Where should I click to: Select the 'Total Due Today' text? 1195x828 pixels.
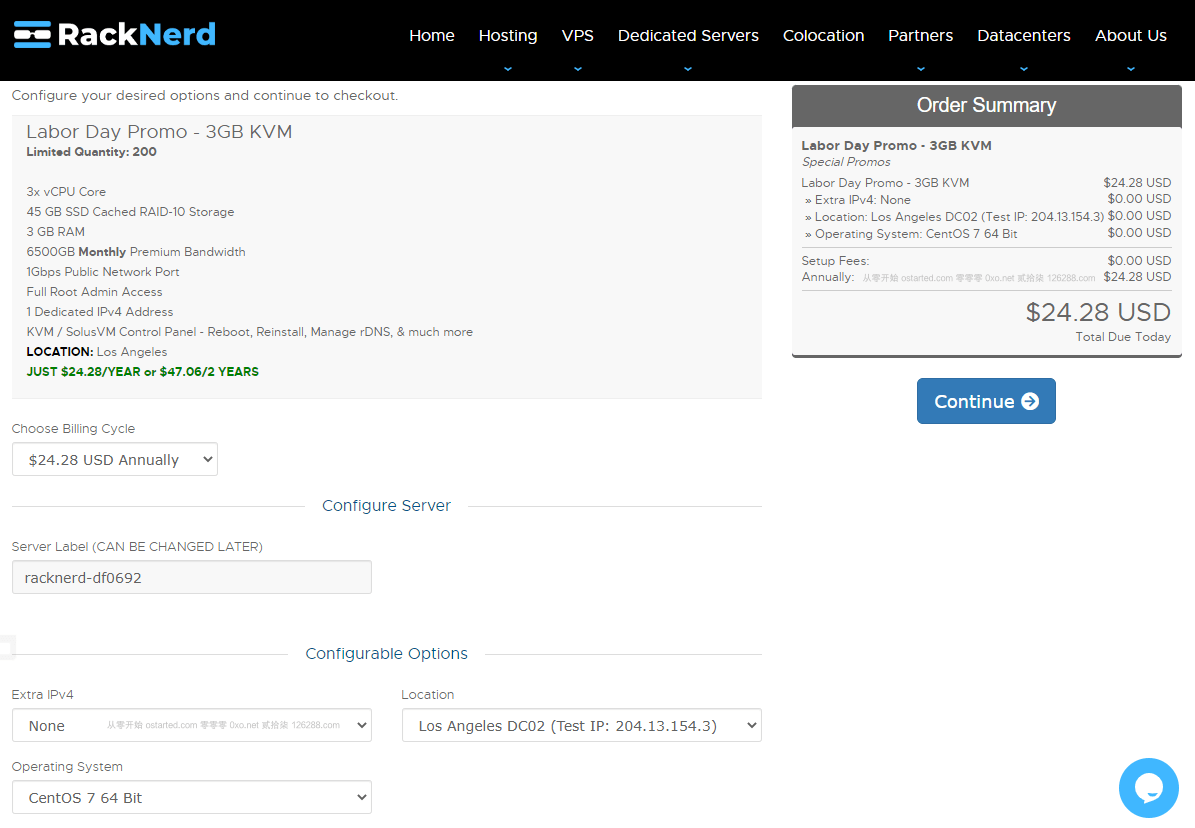coord(1123,336)
